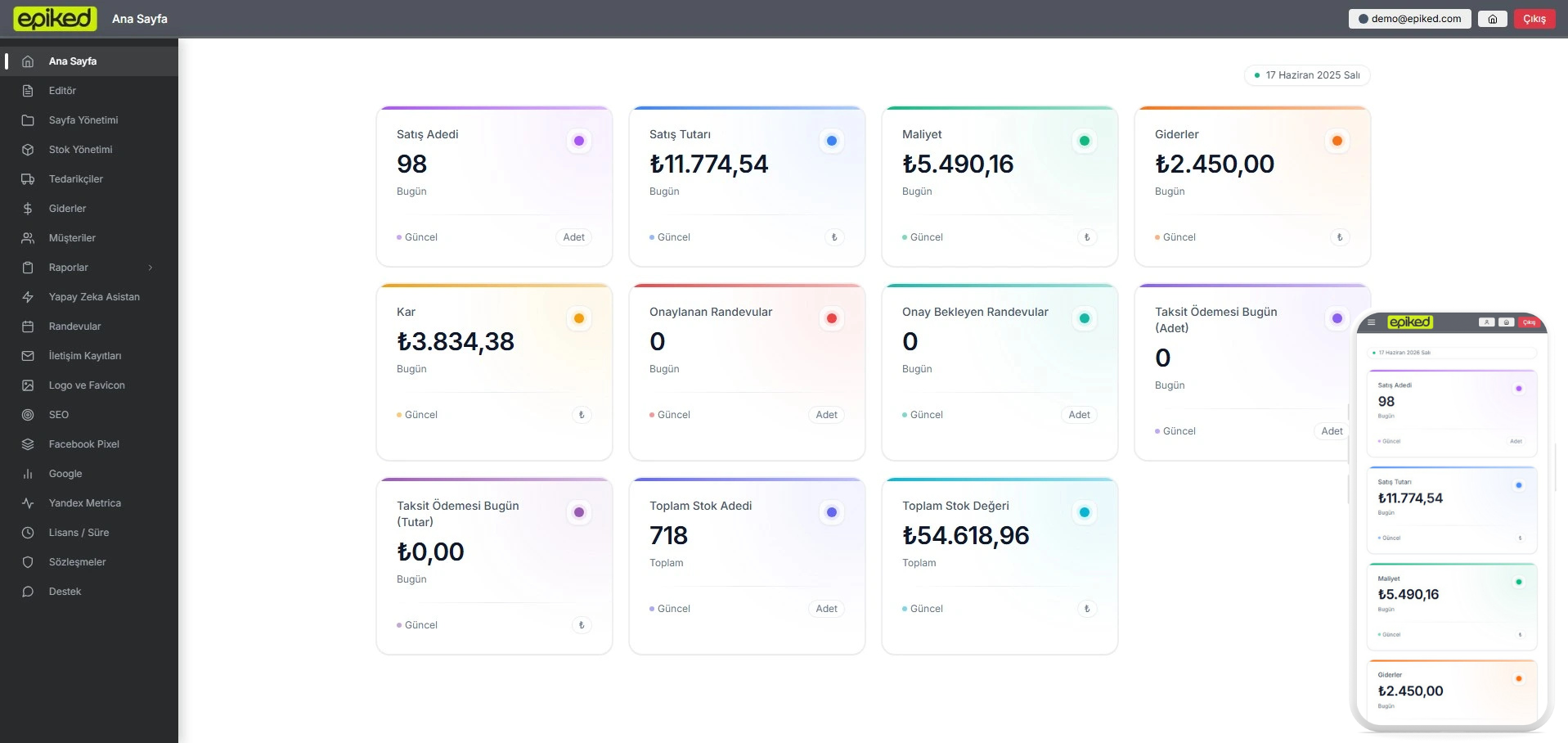1568x743 pixels.
Task: Open the Müşteriler menu item
Action: coord(72,238)
